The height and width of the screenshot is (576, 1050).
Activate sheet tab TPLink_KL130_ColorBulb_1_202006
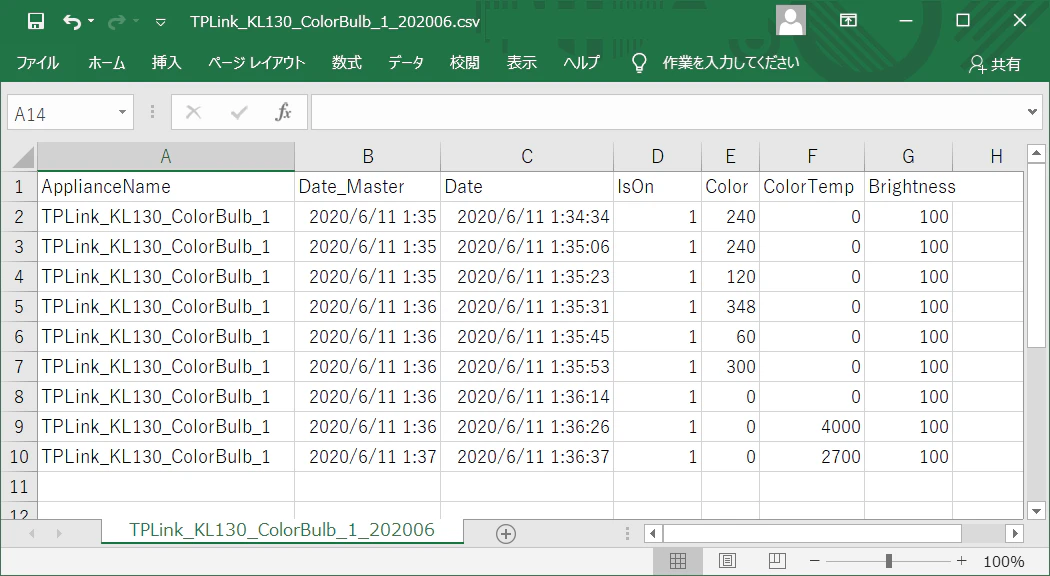click(282, 530)
